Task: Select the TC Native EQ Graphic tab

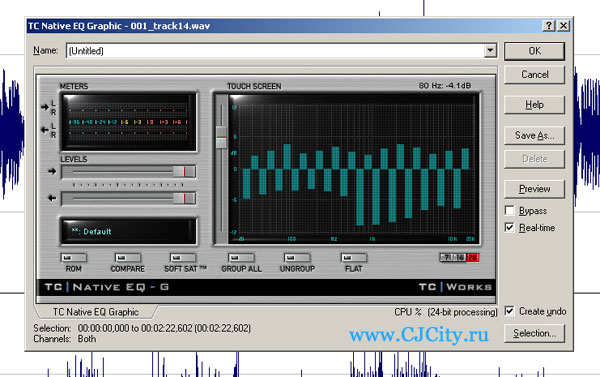Action: 96,312
